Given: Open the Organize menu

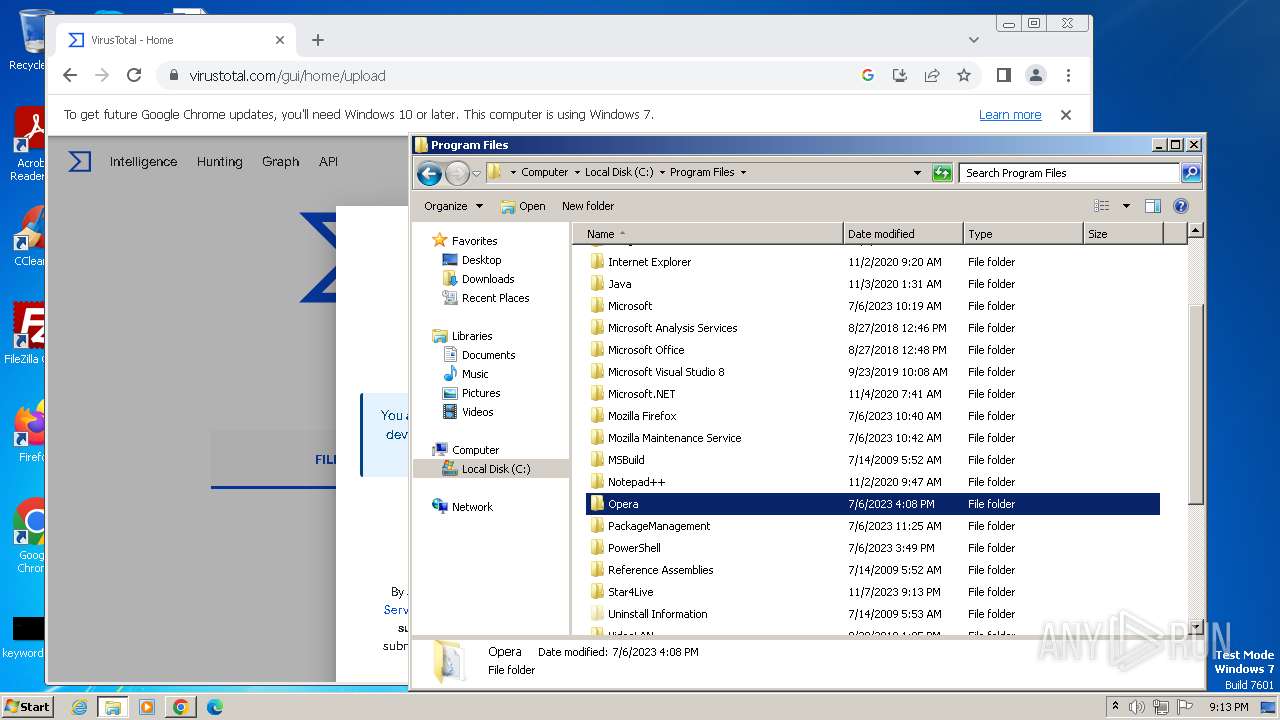Looking at the screenshot, I should tap(453, 206).
